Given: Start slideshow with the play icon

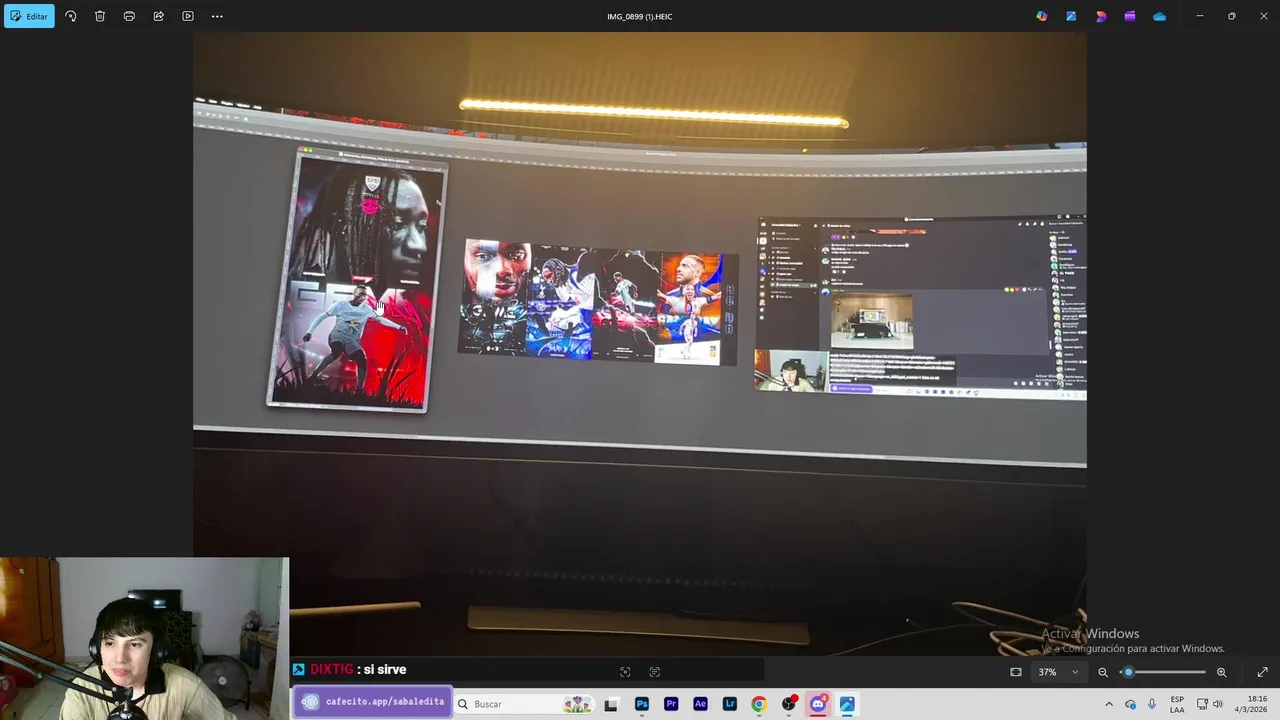Looking at the screenshot, I should tap(188, 16).
